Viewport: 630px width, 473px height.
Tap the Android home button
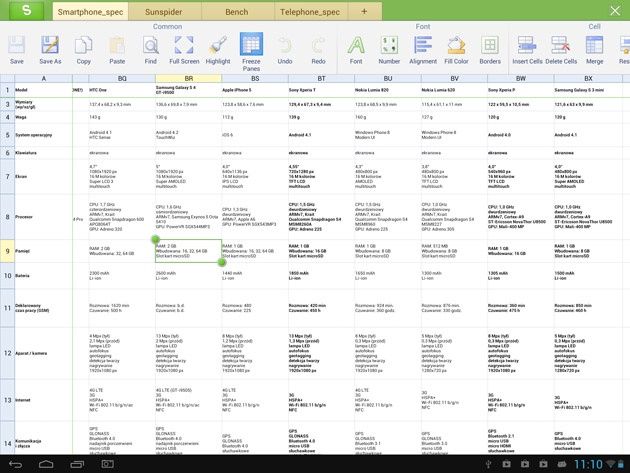[x=46, y=465]
